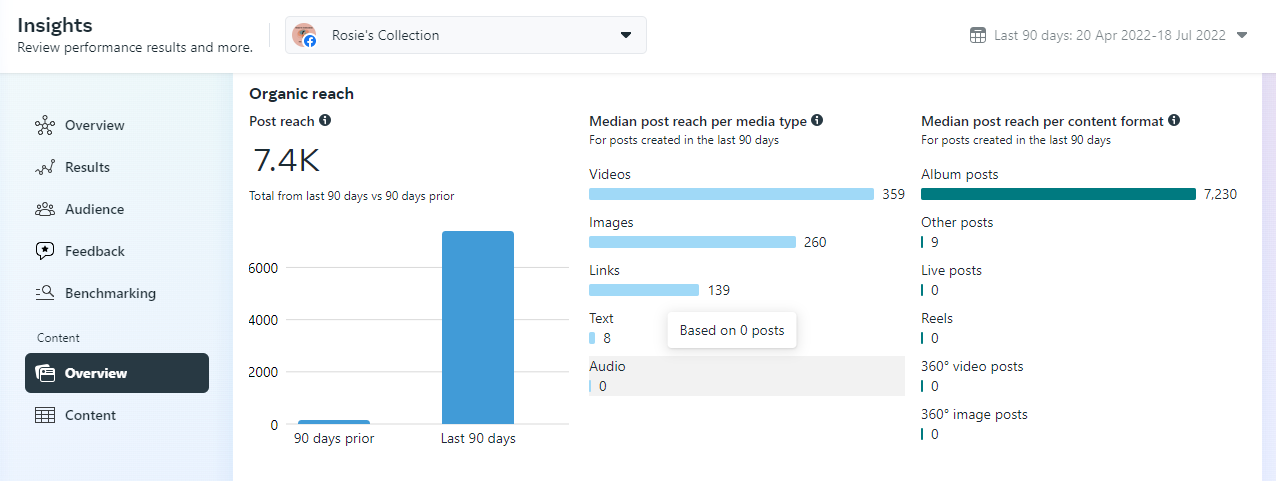Click the Content table grid icon
This screenshot has width=1276, height=481.
(x=45, y=416)
